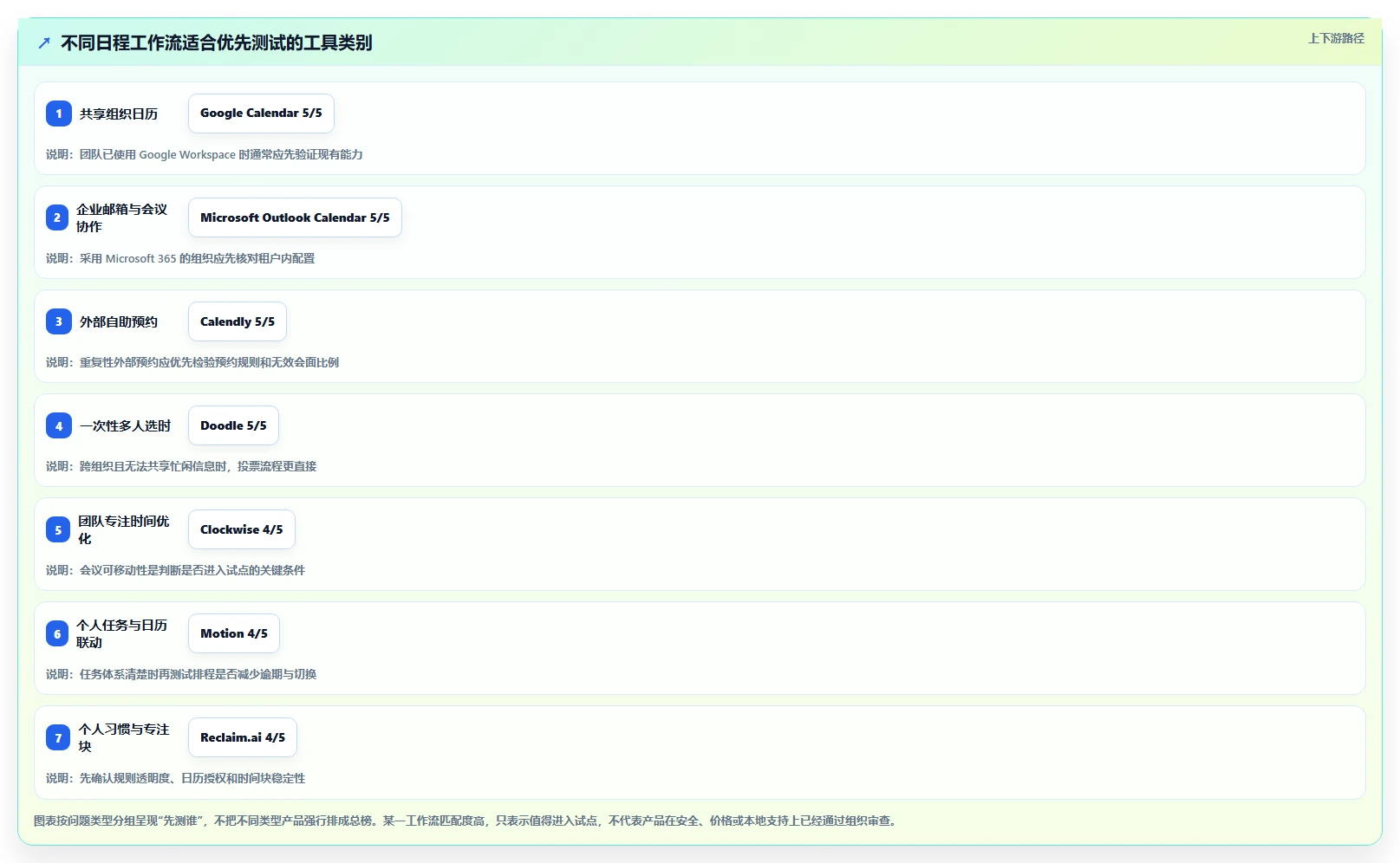Click the note about 投票流程更直接
Viewport: 1400px width, 863px height.
coord(181,466)
